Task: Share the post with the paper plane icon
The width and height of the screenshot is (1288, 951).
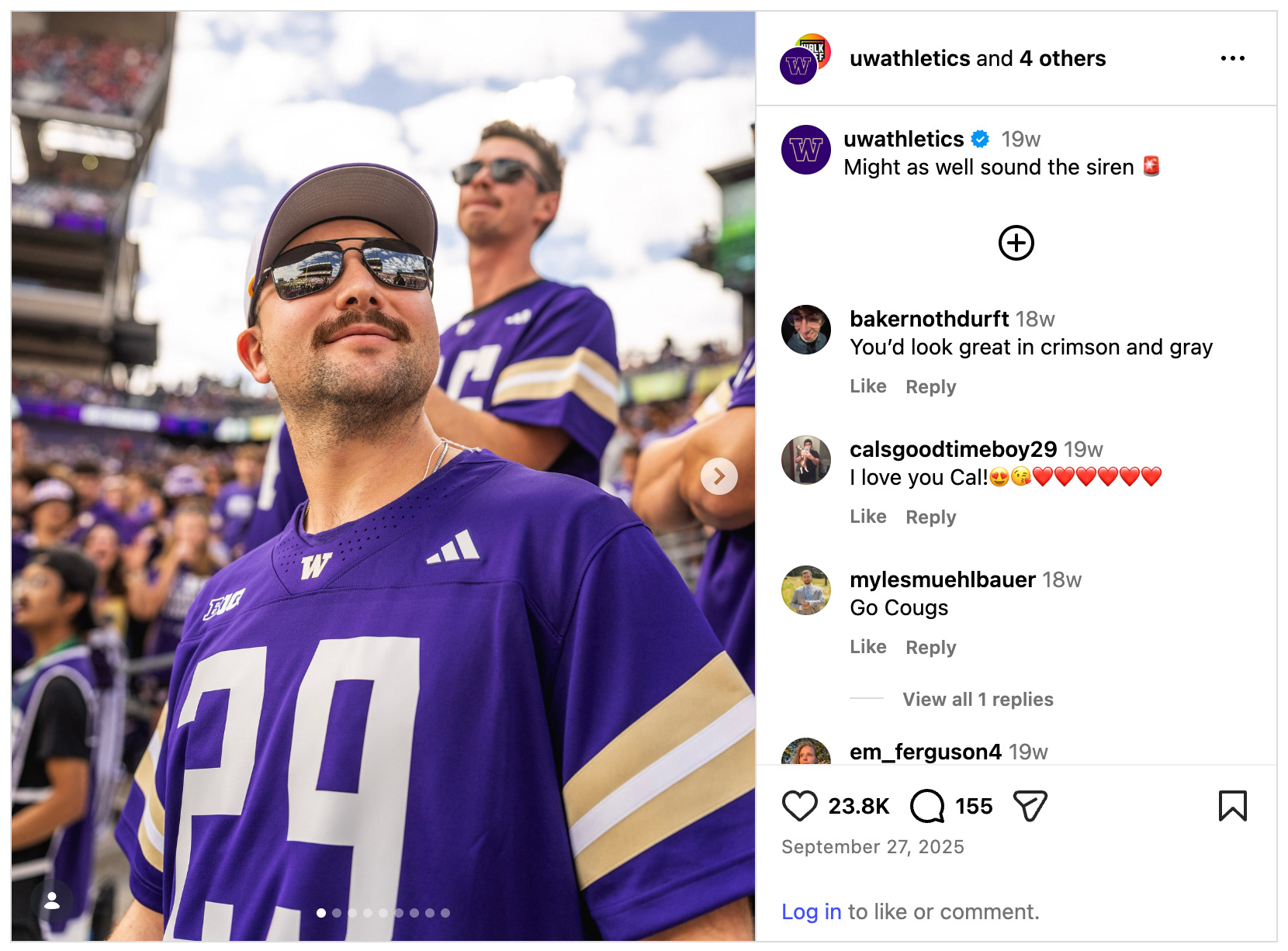Action: [1030, 806]
